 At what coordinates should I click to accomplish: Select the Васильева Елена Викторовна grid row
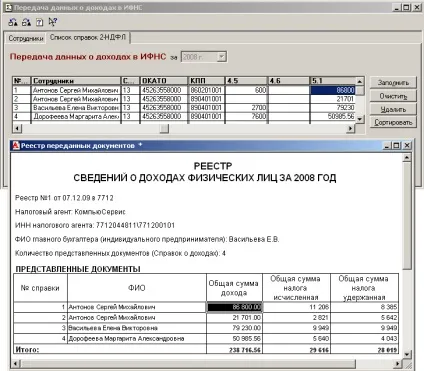coord(184,108)
